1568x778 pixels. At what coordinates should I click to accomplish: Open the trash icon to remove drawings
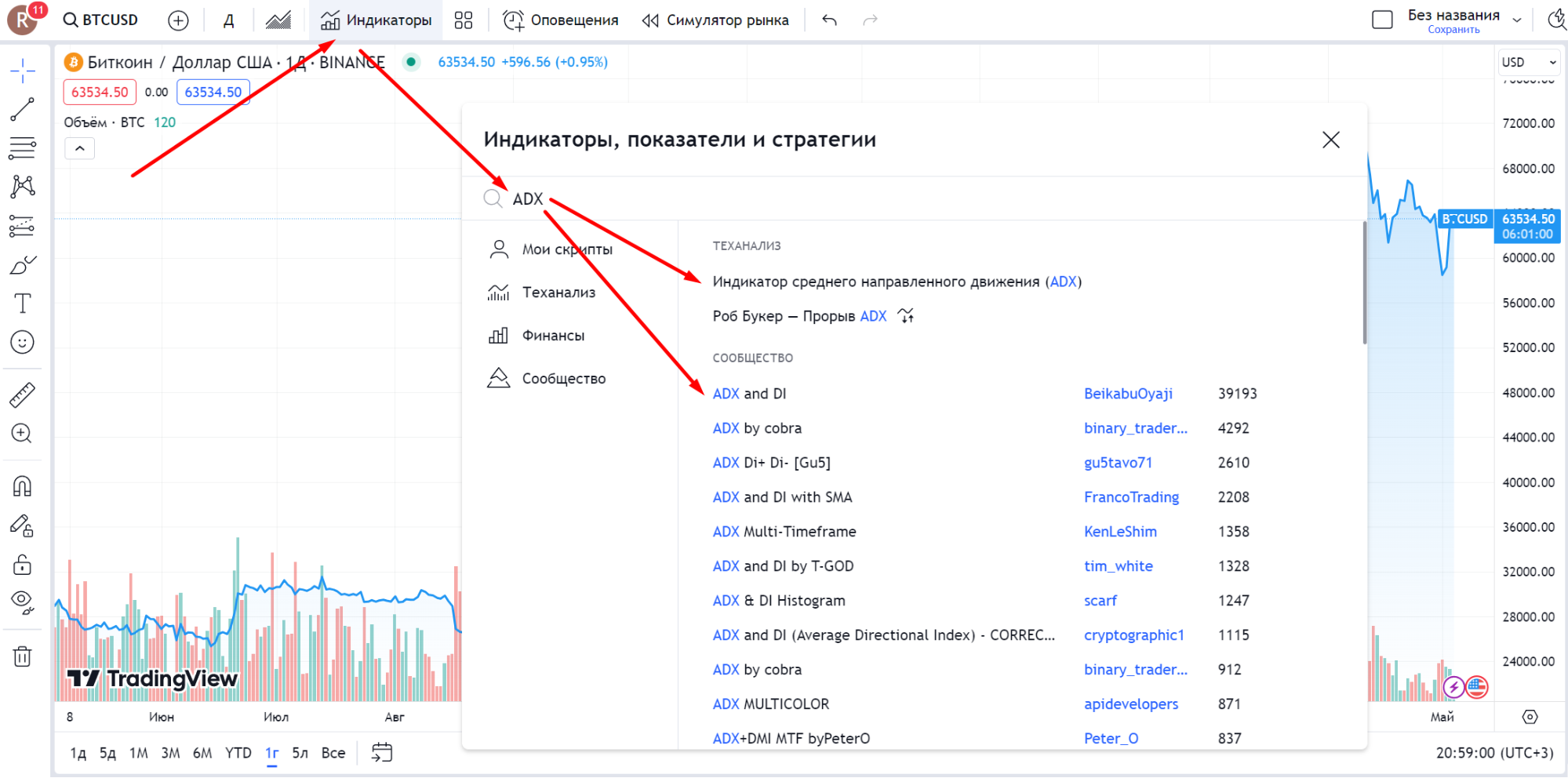pyautogui.click(x=24, y=656)
